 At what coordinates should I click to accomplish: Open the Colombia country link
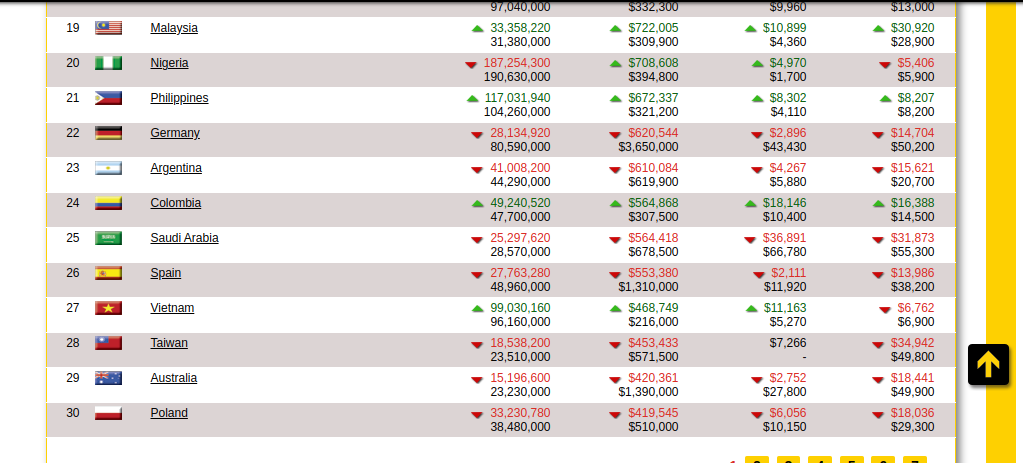176,203
